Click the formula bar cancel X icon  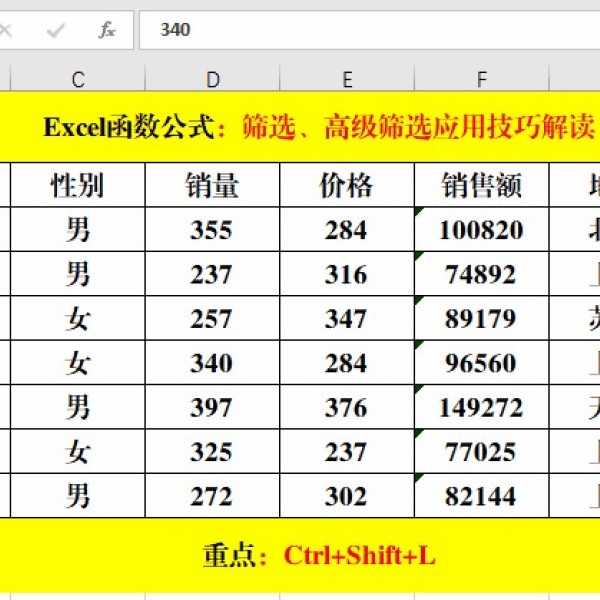(5, 30)
